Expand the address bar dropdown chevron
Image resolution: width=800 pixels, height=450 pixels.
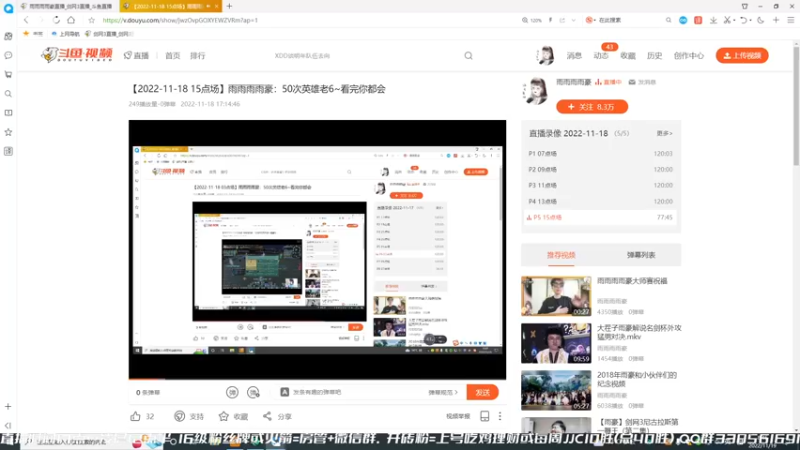point(573,20)
